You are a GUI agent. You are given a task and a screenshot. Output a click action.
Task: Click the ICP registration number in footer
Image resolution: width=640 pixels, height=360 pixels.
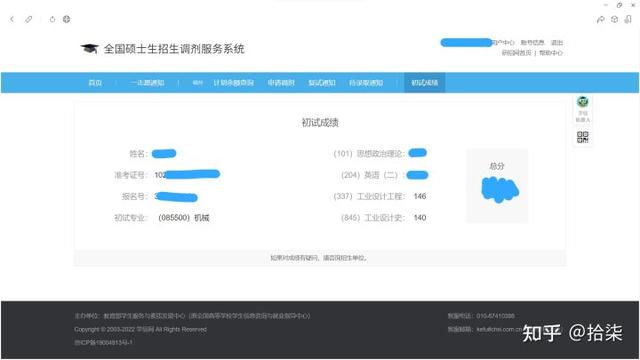(x=103, y=342)
